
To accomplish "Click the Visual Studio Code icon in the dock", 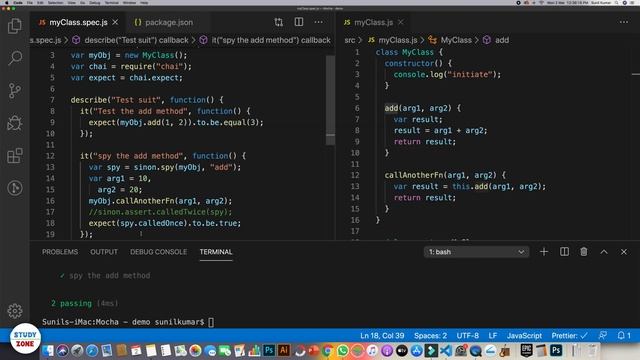I will [446, 350].
